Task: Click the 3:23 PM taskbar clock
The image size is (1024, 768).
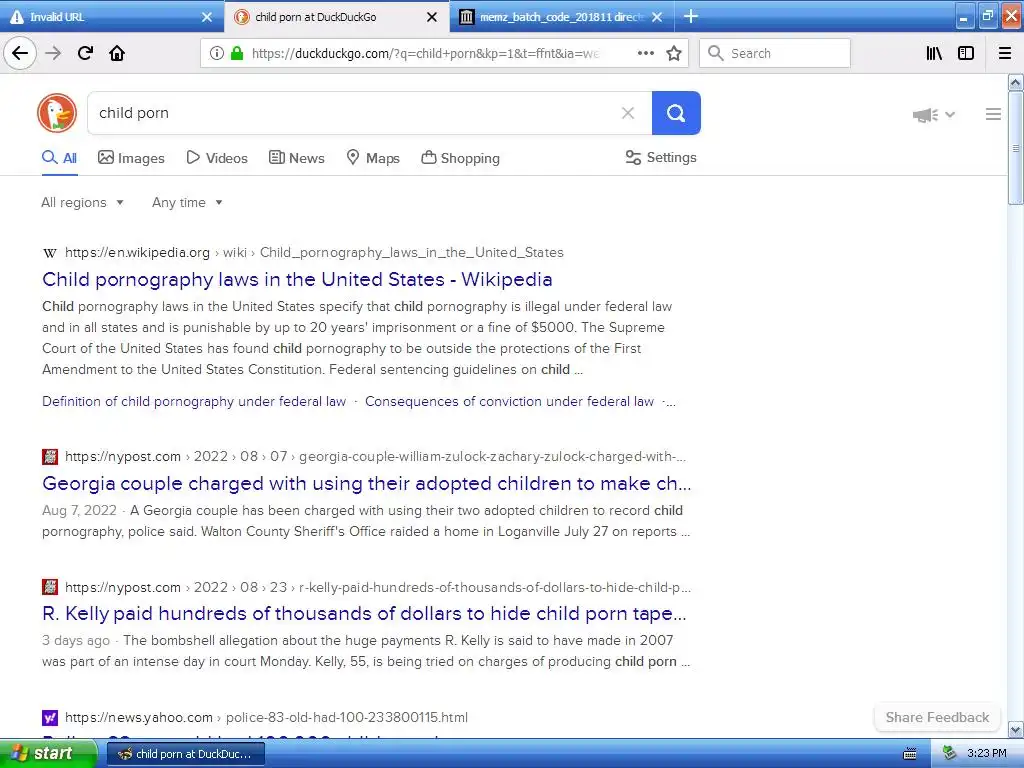Action: pos(986,754)
